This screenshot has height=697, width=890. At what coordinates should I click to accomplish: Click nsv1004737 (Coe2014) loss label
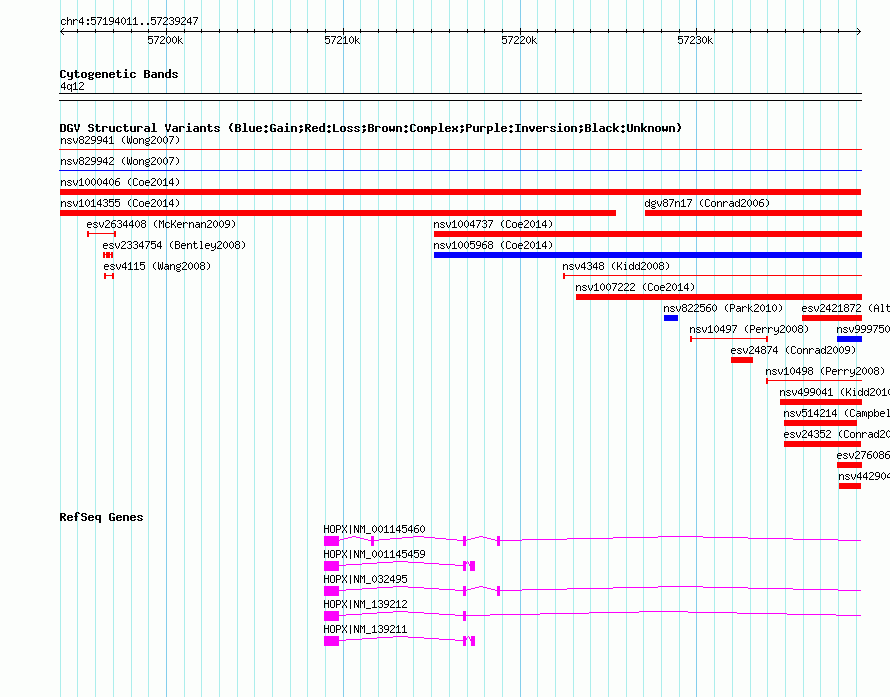pyautogui.click(x=493, y=224)
